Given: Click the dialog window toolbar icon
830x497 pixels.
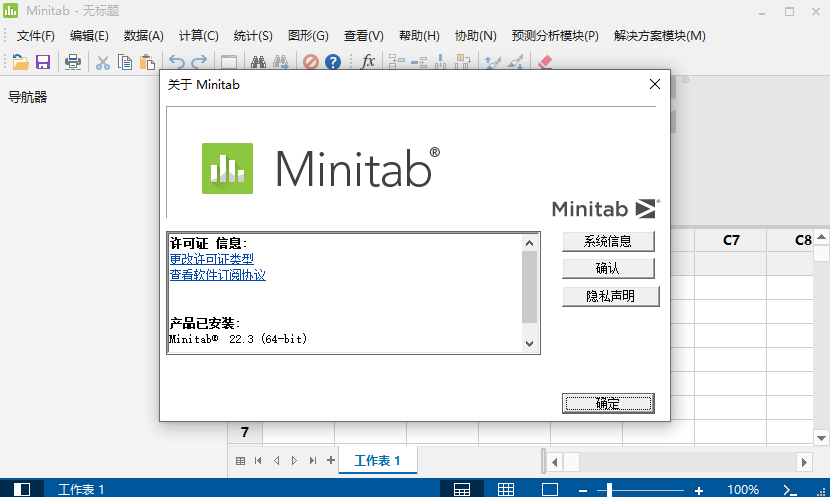Looking at the screenshot, I should (229, 62).
